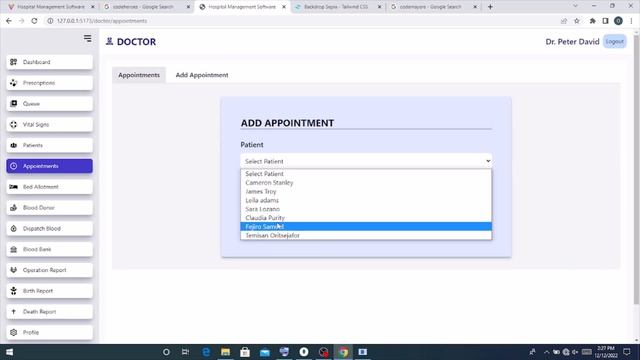
Task: Choose Leila adams from patient list
Action: (x=366, y=200)
